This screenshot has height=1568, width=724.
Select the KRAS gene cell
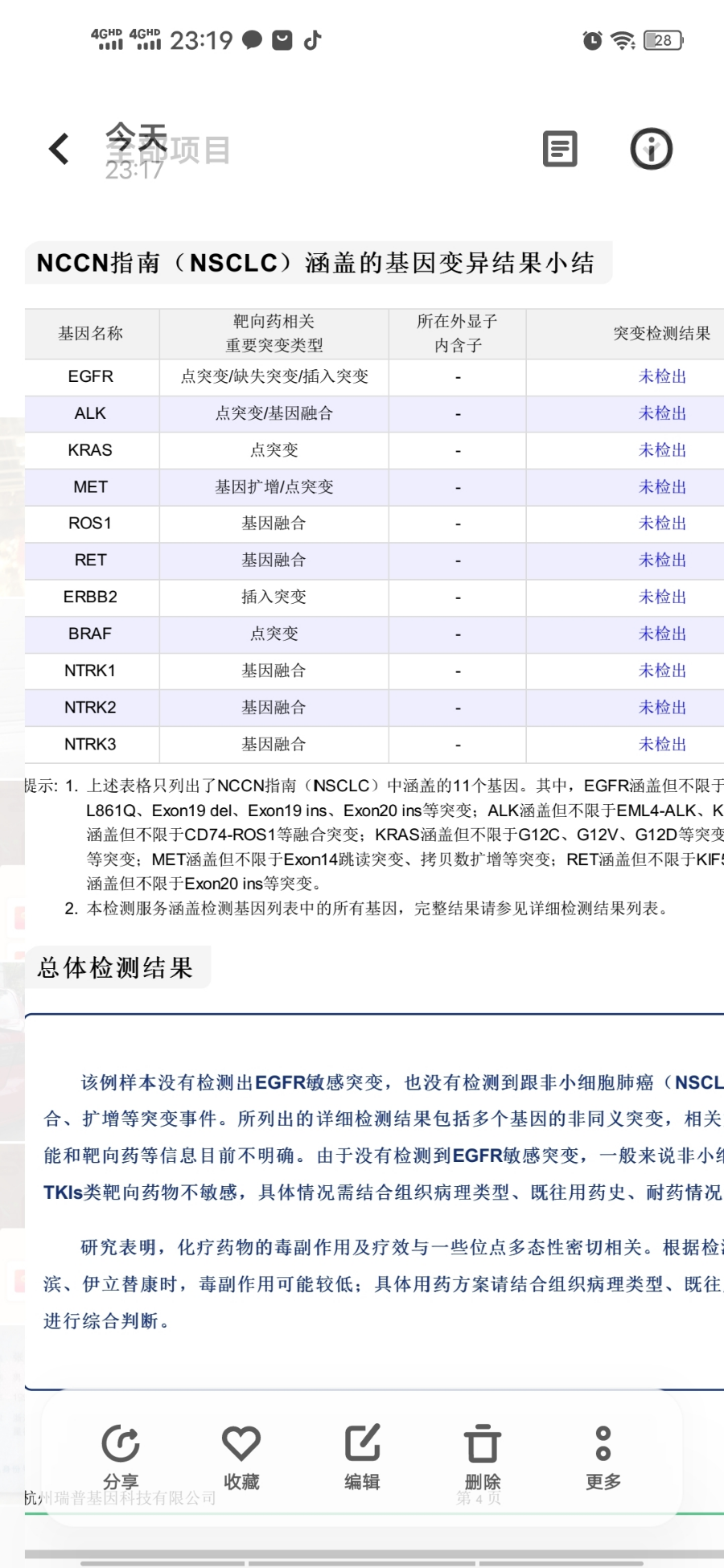click(x=91, y=450)
